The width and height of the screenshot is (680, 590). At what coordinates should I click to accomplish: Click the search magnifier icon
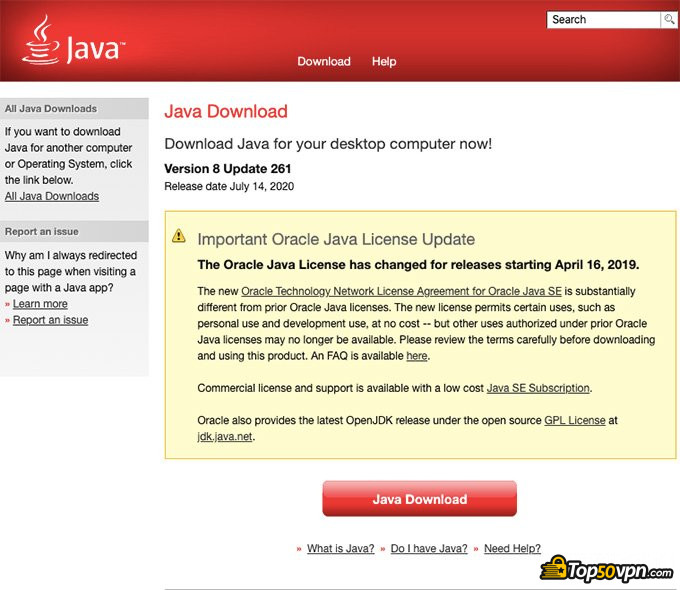668,20
